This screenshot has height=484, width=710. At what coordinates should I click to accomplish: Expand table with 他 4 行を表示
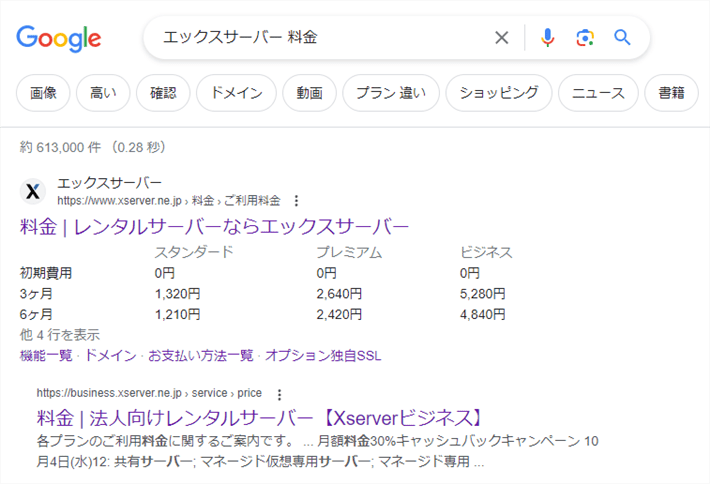[x=60, y=335]
